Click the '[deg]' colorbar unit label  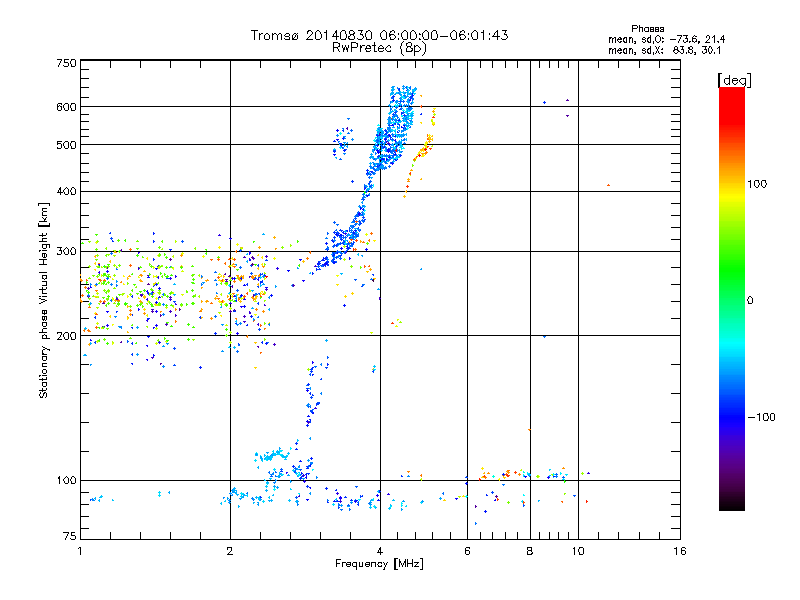[735, 80]
